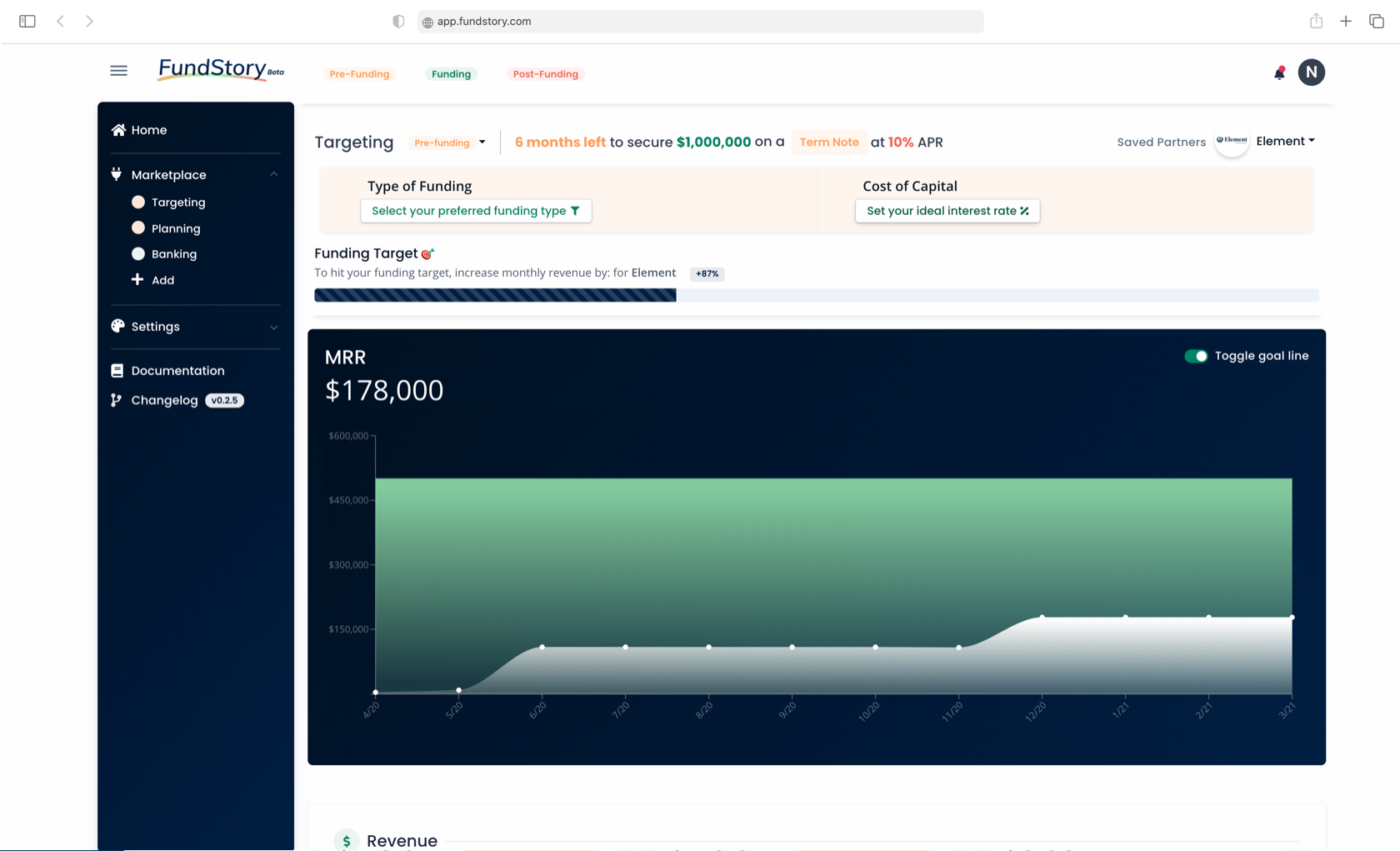This screenshot has width=1400, height=851.
Task: Click Select your preferred funding type
Action: click(x=476, y=211)
